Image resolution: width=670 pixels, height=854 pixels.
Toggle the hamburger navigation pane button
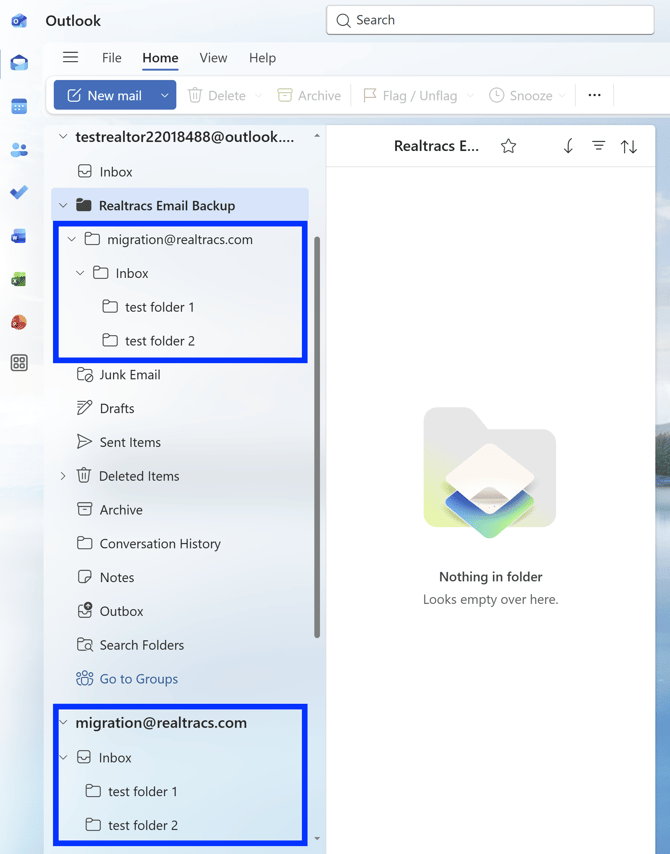(x=70, y=57)
